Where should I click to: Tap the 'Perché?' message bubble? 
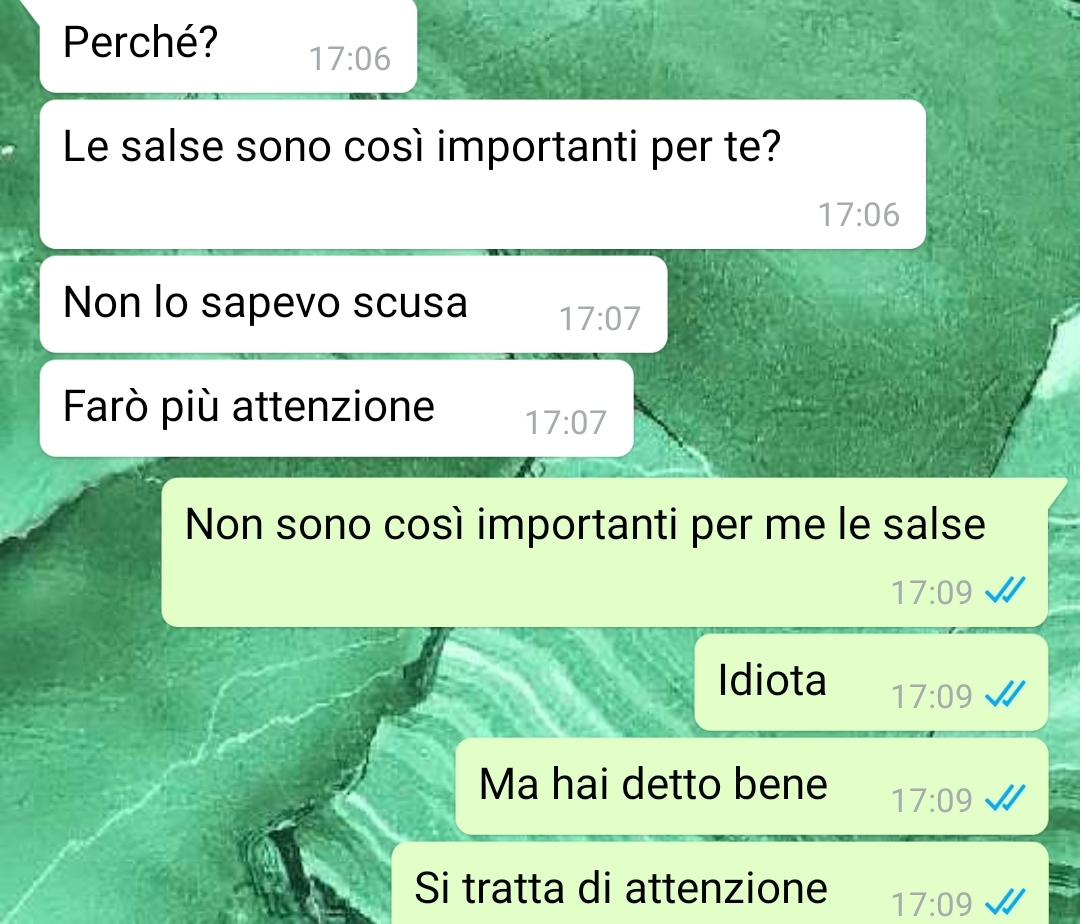228,45
